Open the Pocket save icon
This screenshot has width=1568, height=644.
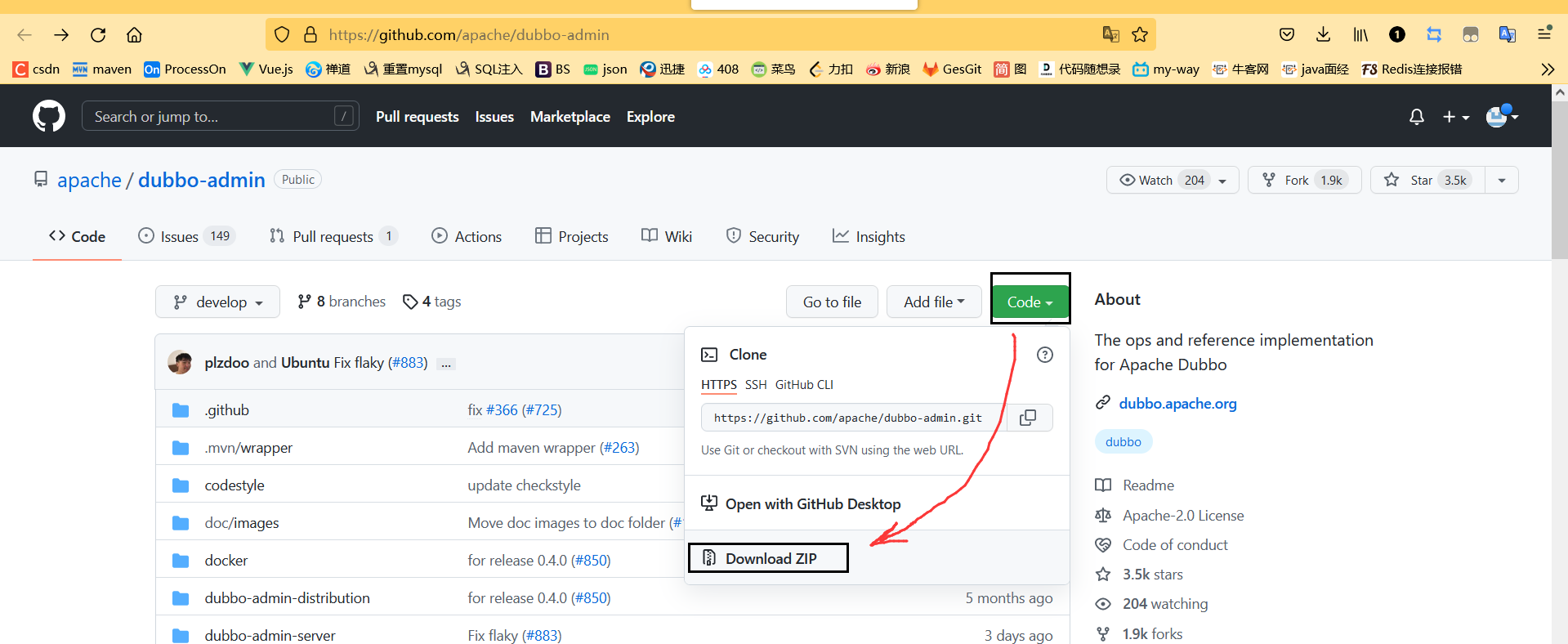[1287, 34]
